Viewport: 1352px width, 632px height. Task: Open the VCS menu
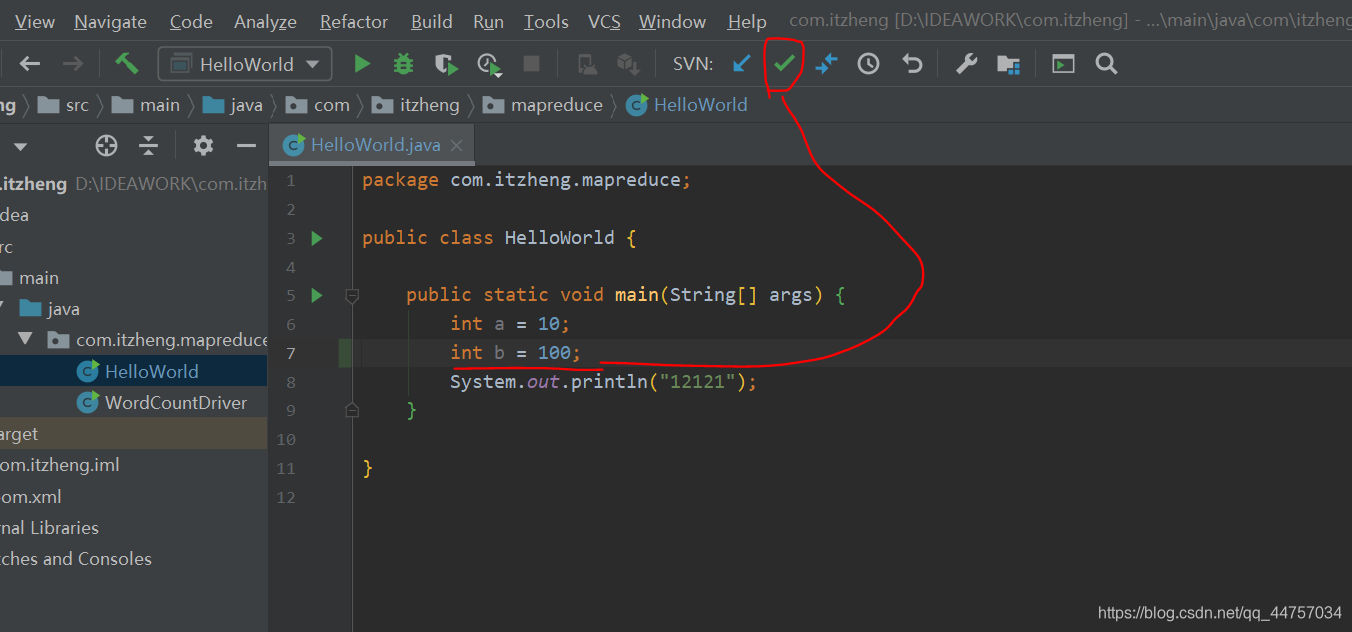603,21
